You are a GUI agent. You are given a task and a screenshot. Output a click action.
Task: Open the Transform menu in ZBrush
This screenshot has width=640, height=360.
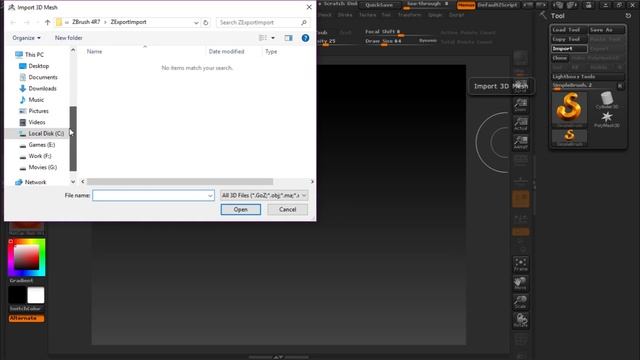[409, 15]
